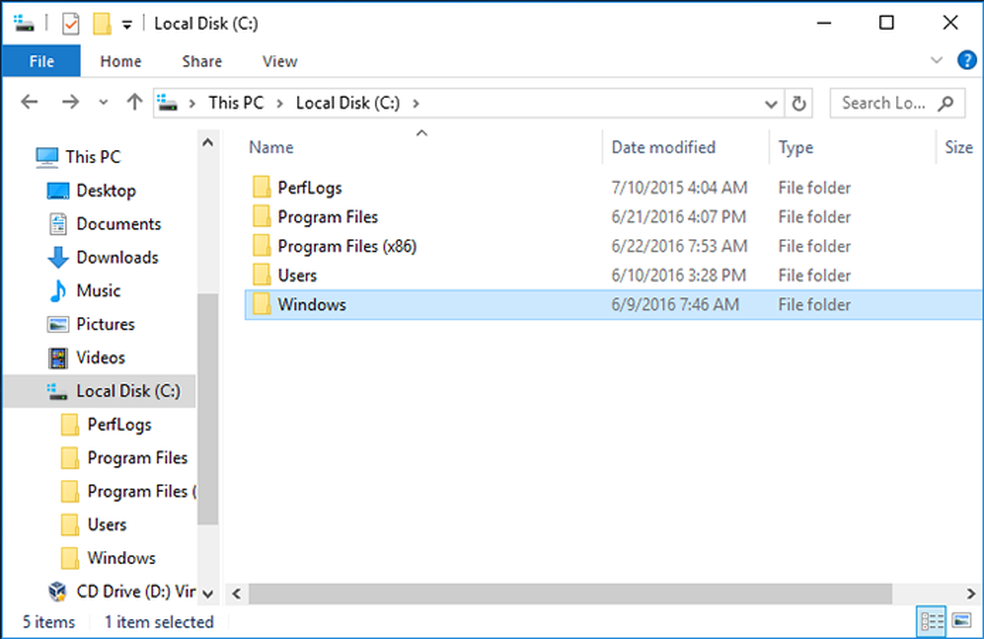Image resolution: width=984 pixels, height=639 pixels.
Task: Refresh the current folder view
Action: point(798,103)
